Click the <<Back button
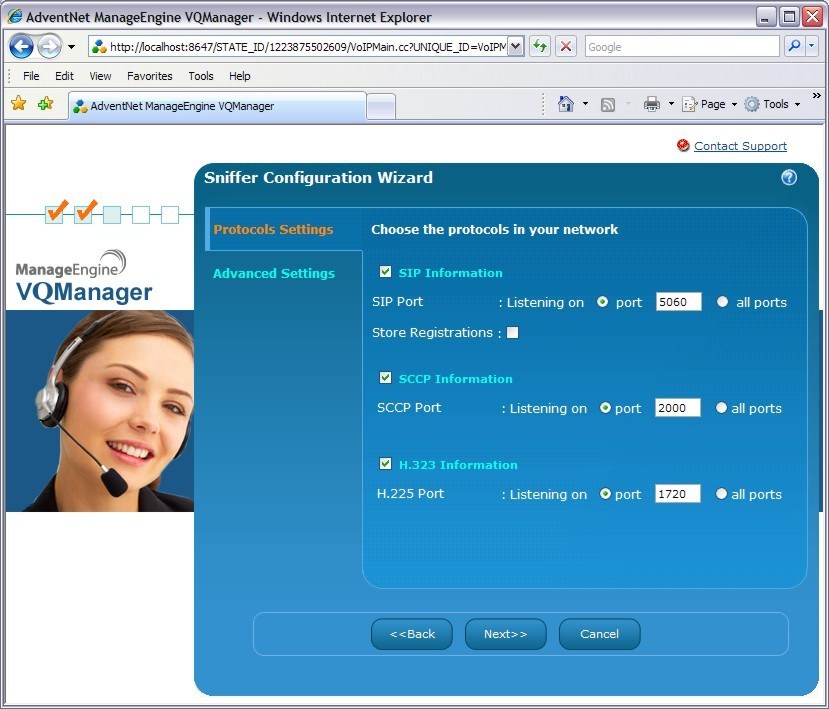The image size is (829, 709). (412, 634)
